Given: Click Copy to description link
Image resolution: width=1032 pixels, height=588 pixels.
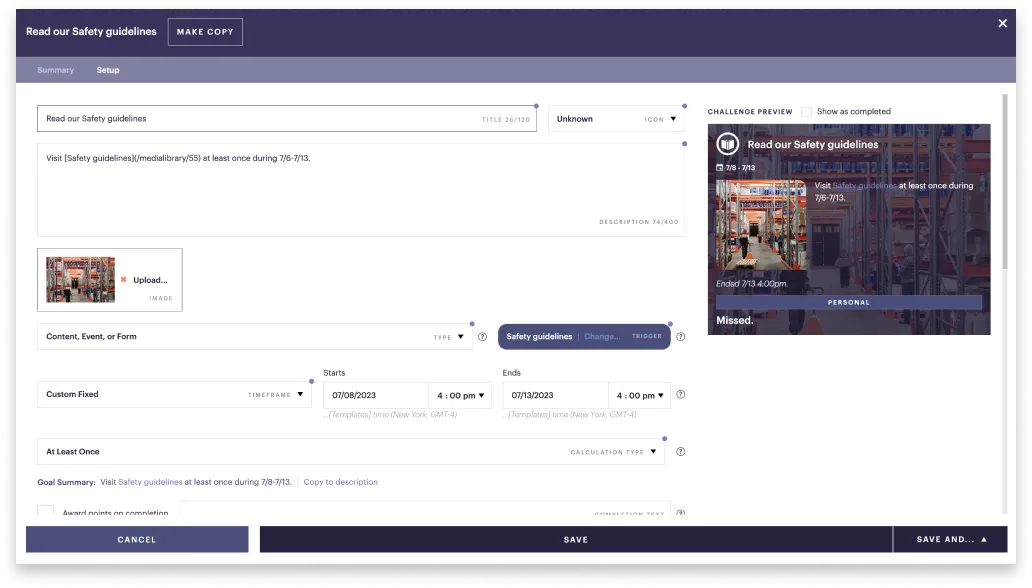Looking at the screenshot, I should point(340,482).
